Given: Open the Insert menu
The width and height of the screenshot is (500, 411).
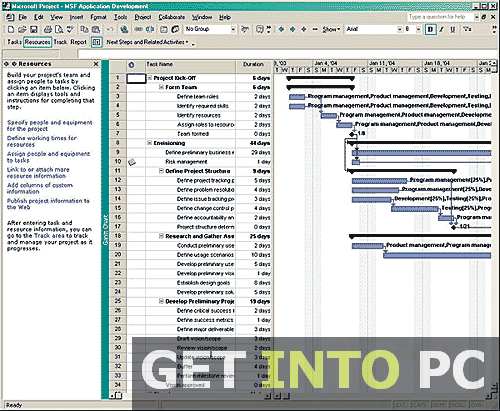Looking at the screenshot, I should point(76,17).
